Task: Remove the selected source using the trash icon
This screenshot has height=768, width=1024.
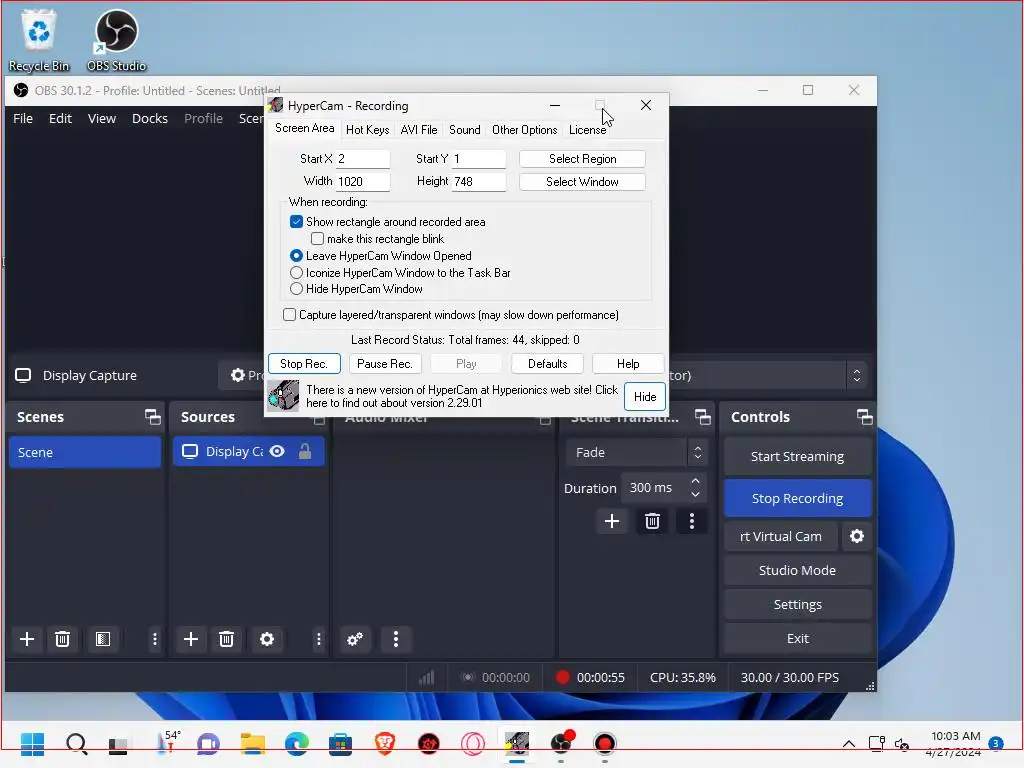Action: tap(226, 639)
